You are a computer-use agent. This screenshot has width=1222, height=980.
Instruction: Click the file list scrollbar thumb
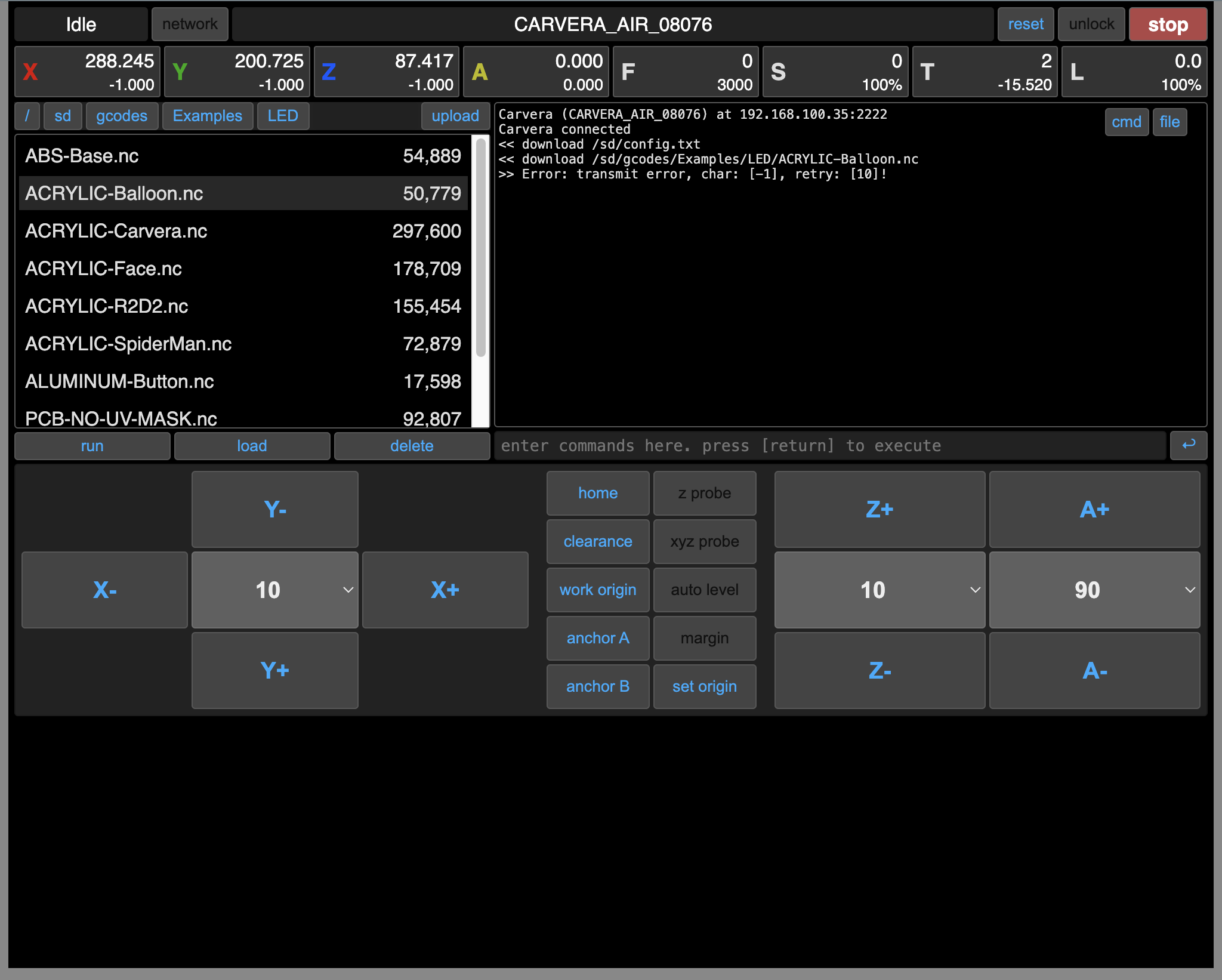(x=481, y=248)
